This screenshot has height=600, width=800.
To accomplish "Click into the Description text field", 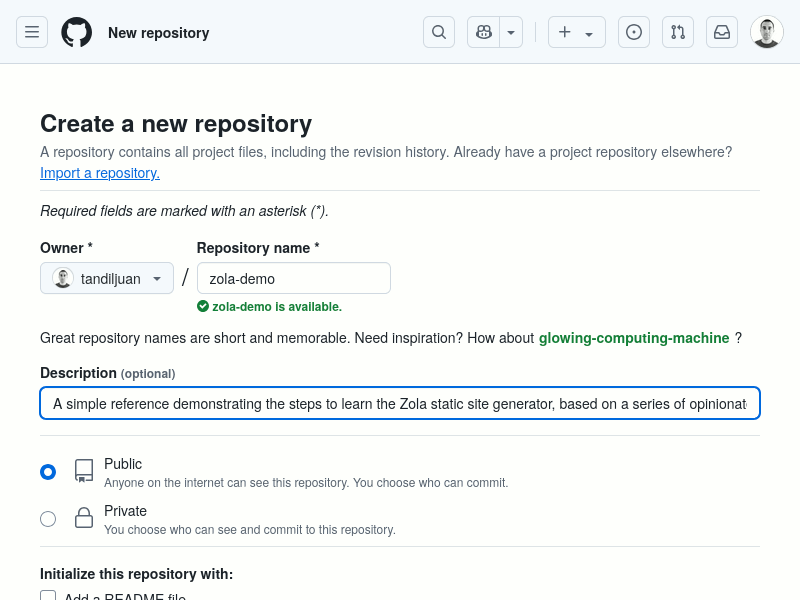I will [400, 403].
